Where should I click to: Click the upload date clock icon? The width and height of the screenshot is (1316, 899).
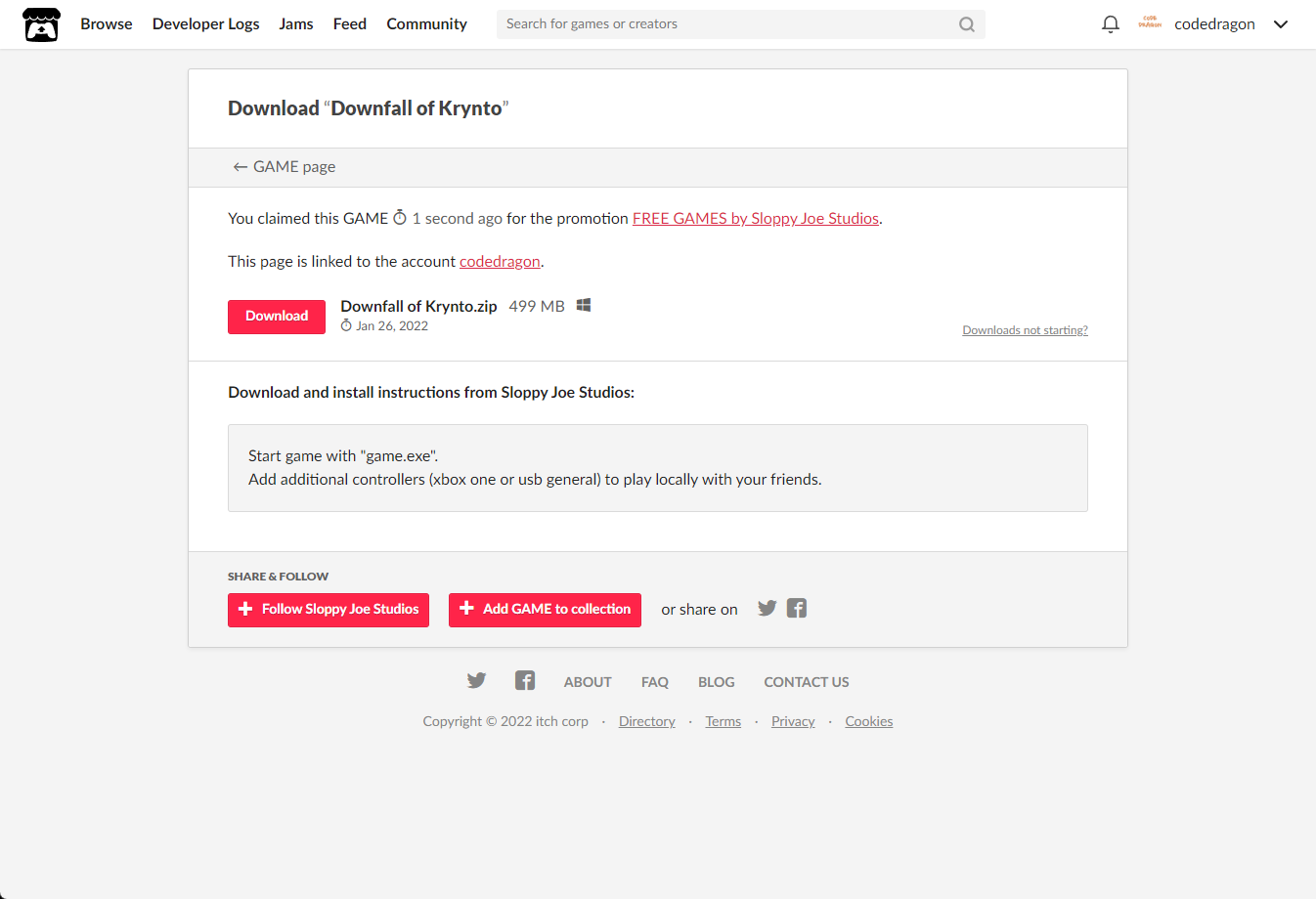(346, 326)
